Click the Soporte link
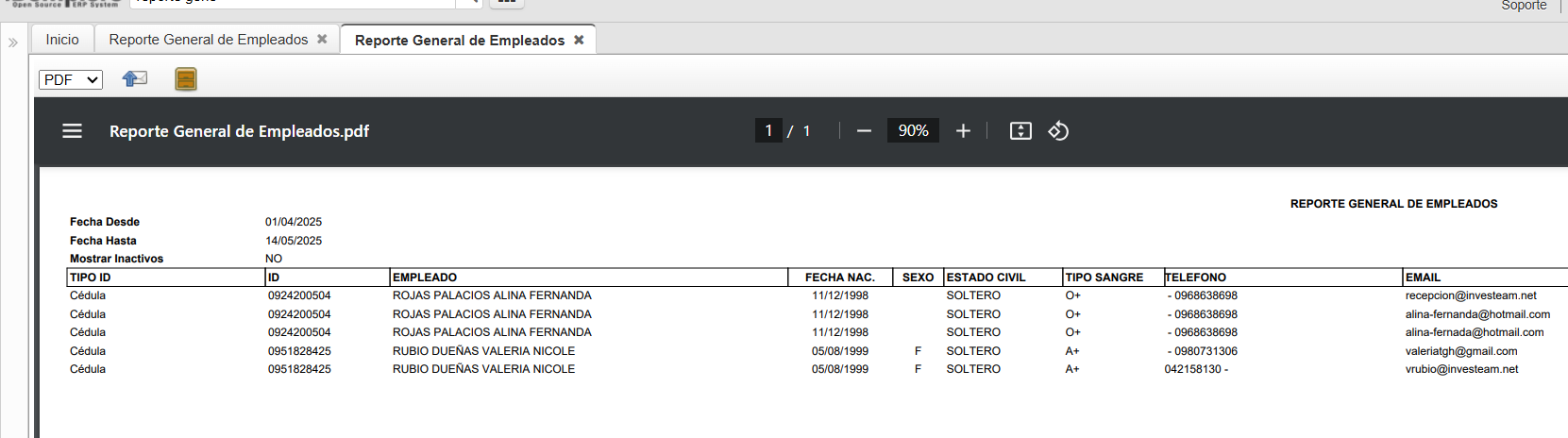This screenshot has height=438, width=1568. [1524, 6]
